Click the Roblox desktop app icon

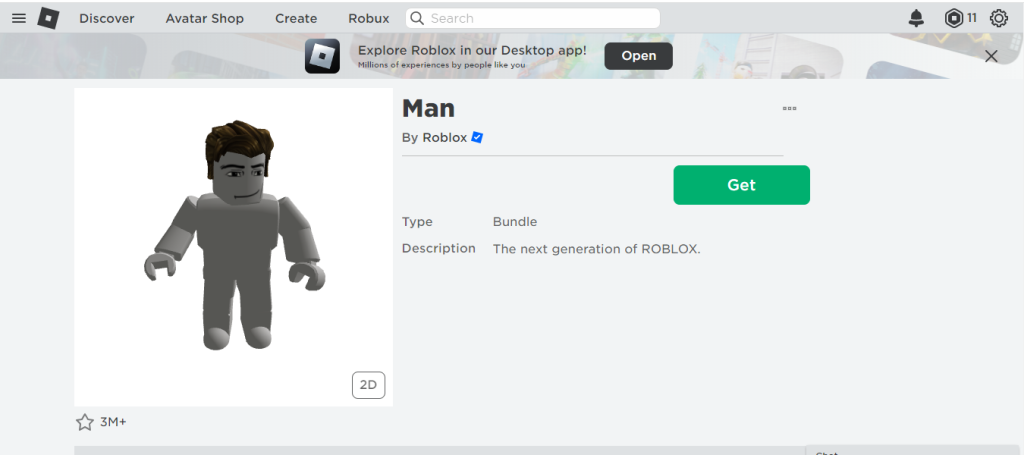tap(323, 56)
